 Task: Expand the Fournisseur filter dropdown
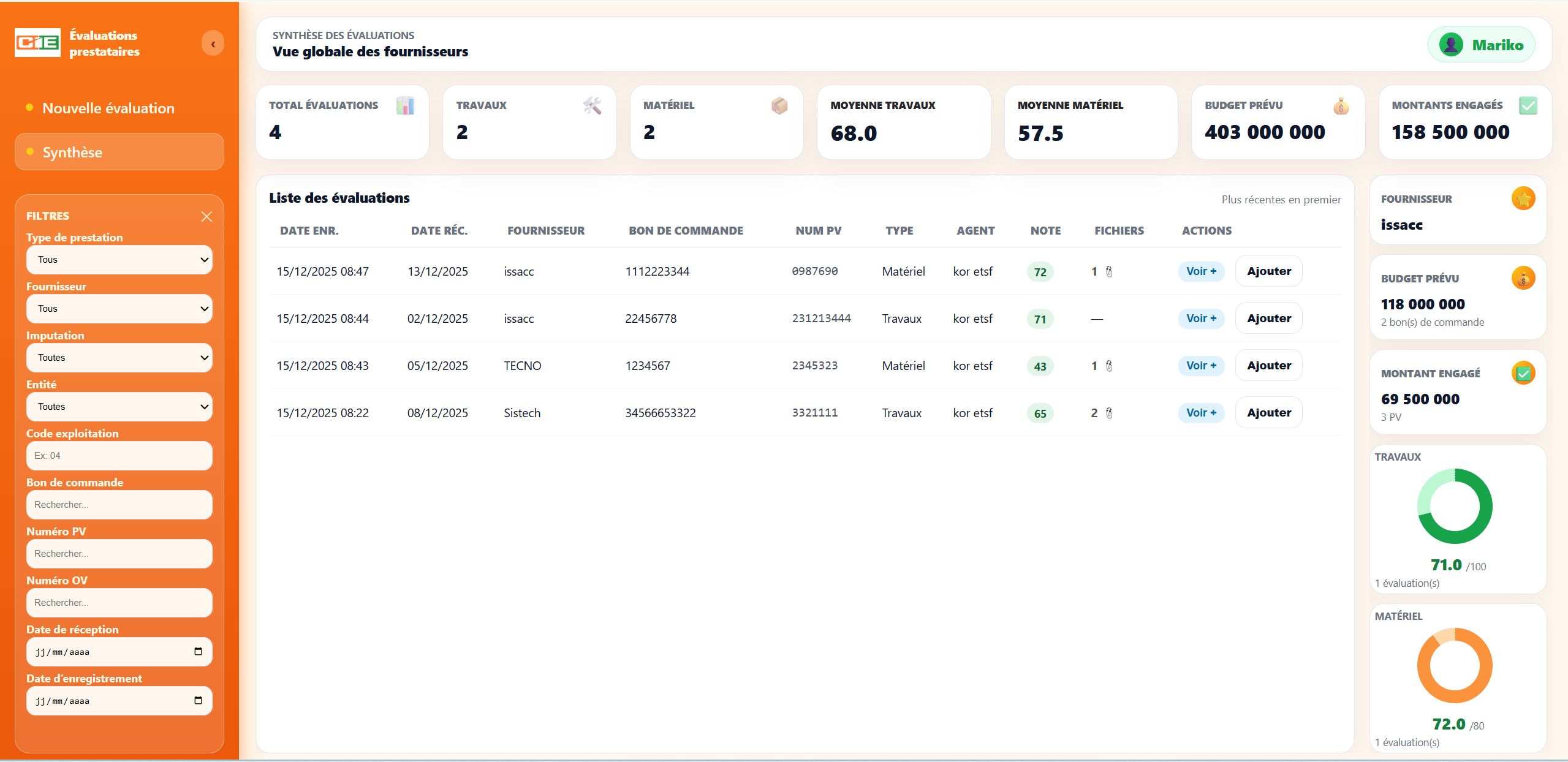click(119, 309)
